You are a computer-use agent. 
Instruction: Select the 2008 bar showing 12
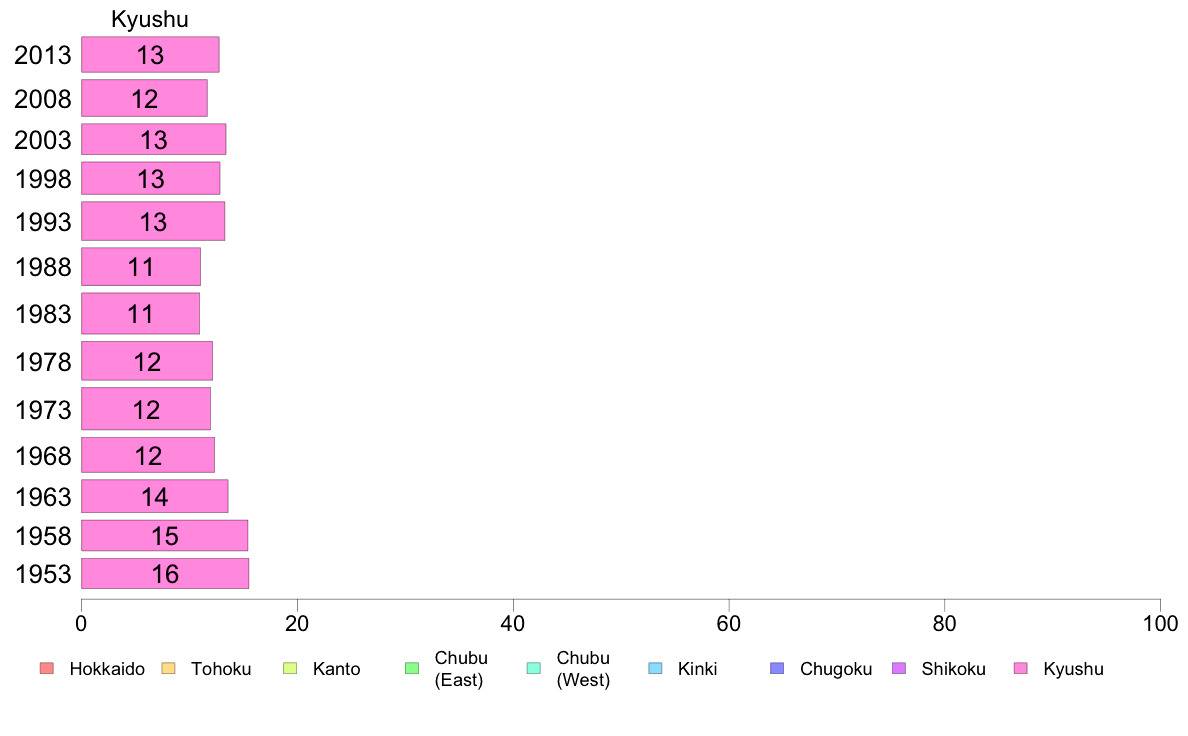coord(144,99)
